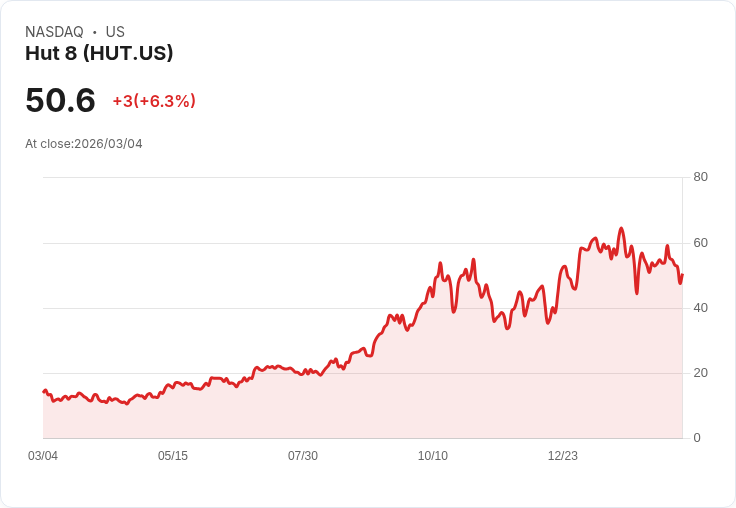The width and height of the screenshot is (736, 508).
Task: Select the 50.6 current price value
Action: (60, 100)
